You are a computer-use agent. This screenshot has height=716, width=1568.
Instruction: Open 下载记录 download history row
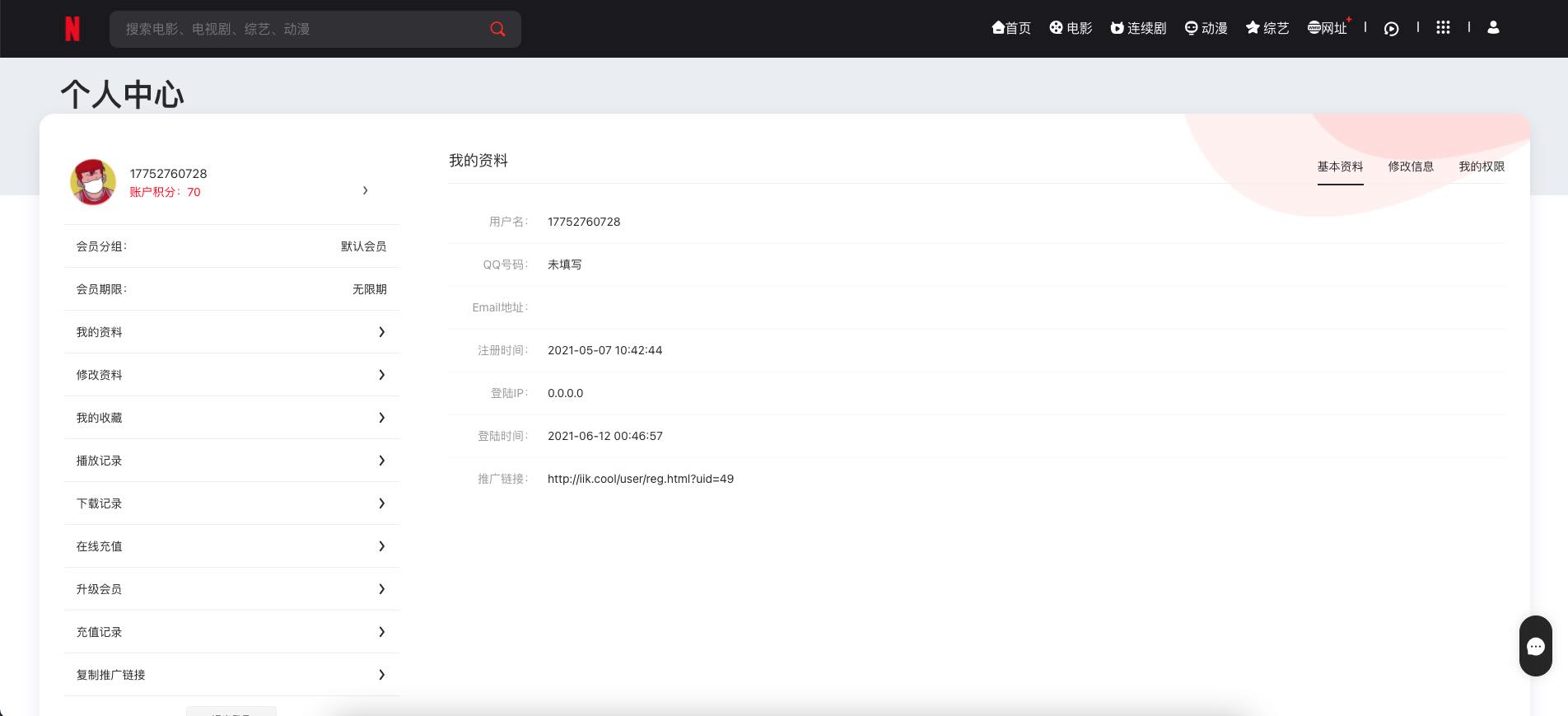point(231,503)
